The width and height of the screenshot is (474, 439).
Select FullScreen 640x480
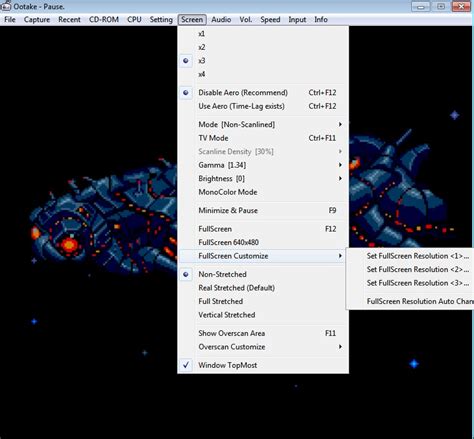pyautogui.click(x=263, y=242)
